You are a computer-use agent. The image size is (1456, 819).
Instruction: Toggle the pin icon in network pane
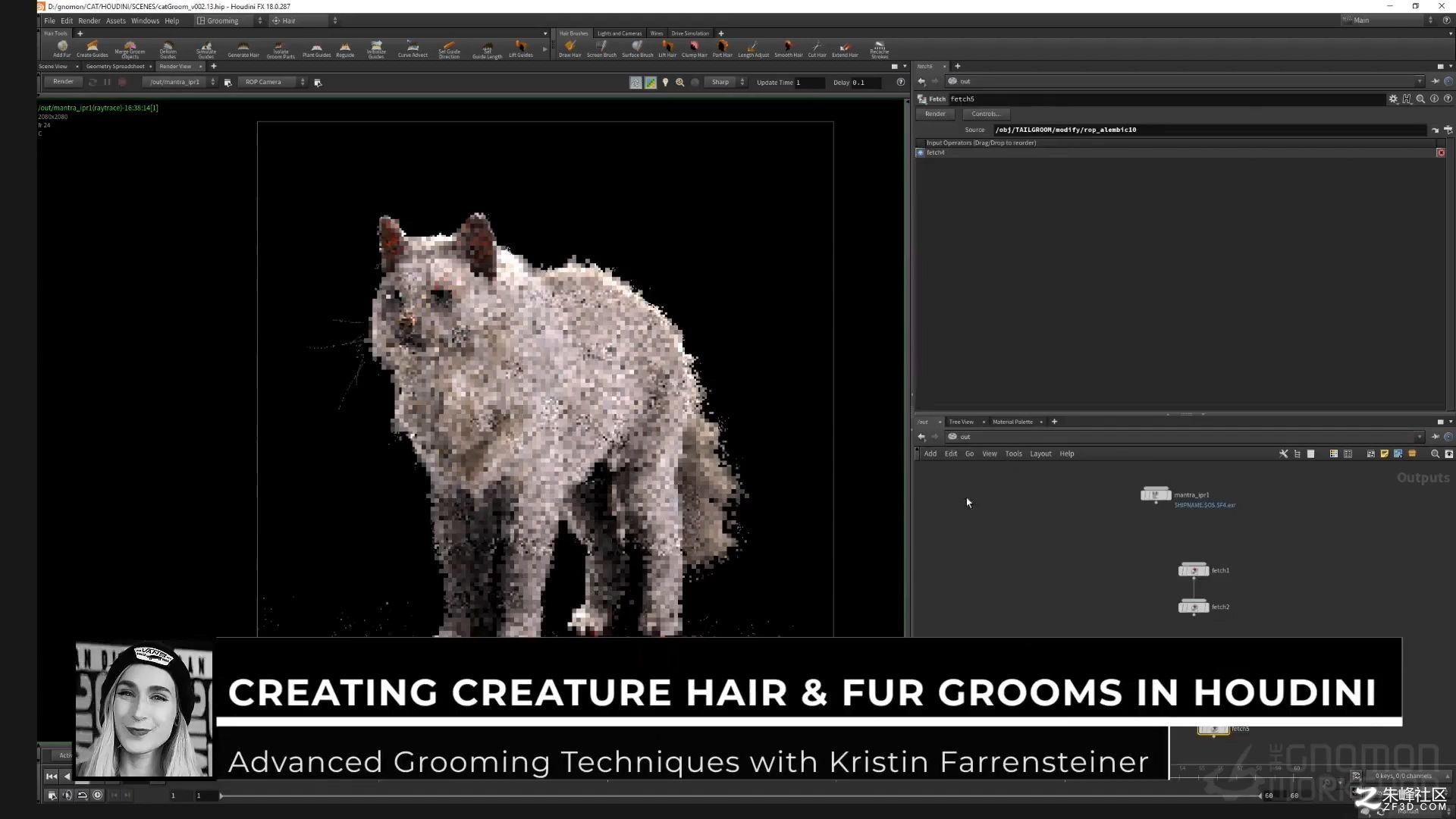coord(1435,437)
